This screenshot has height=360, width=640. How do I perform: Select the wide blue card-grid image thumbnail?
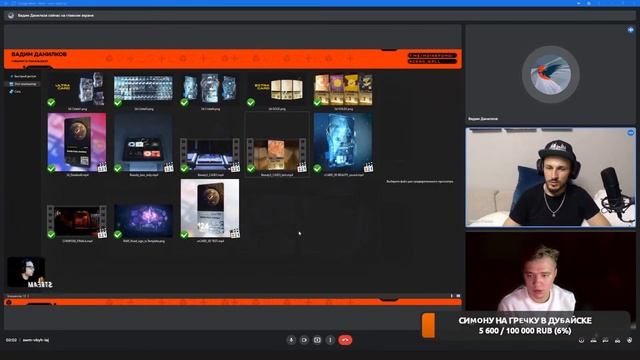(143, 89)
